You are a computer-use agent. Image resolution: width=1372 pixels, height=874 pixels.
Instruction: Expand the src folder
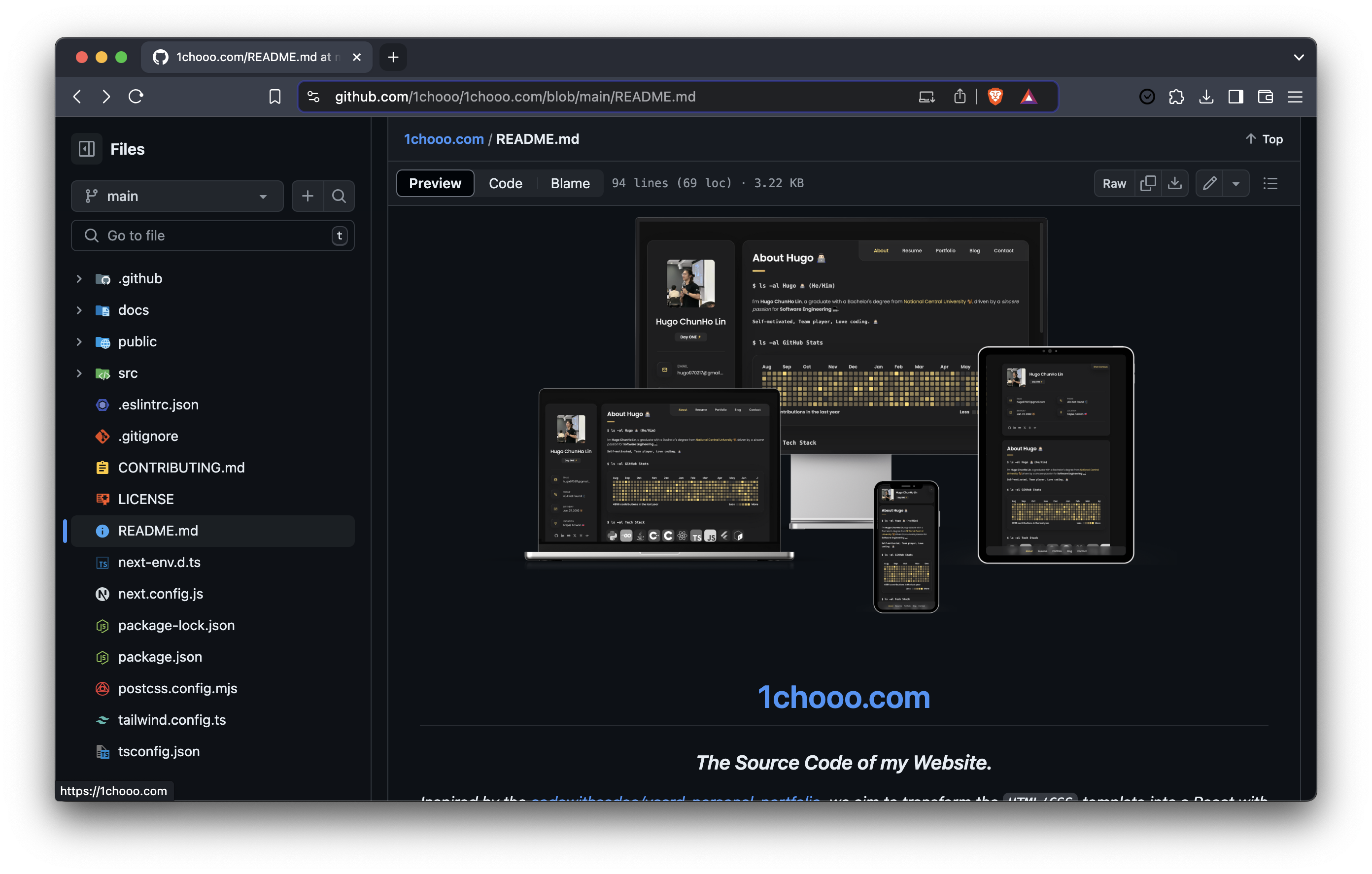(79, 373)
